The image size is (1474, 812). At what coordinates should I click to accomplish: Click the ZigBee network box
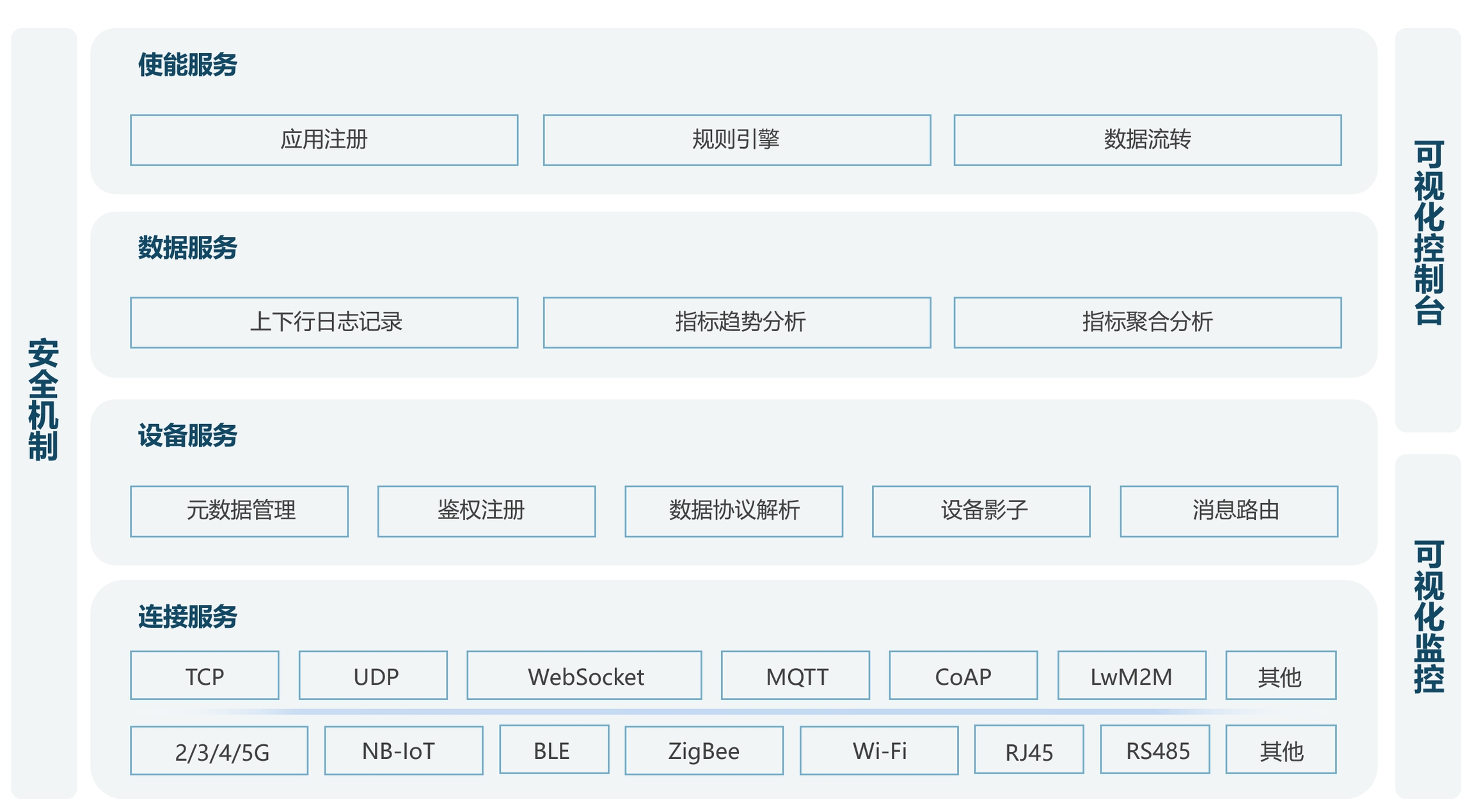(704, 751)
